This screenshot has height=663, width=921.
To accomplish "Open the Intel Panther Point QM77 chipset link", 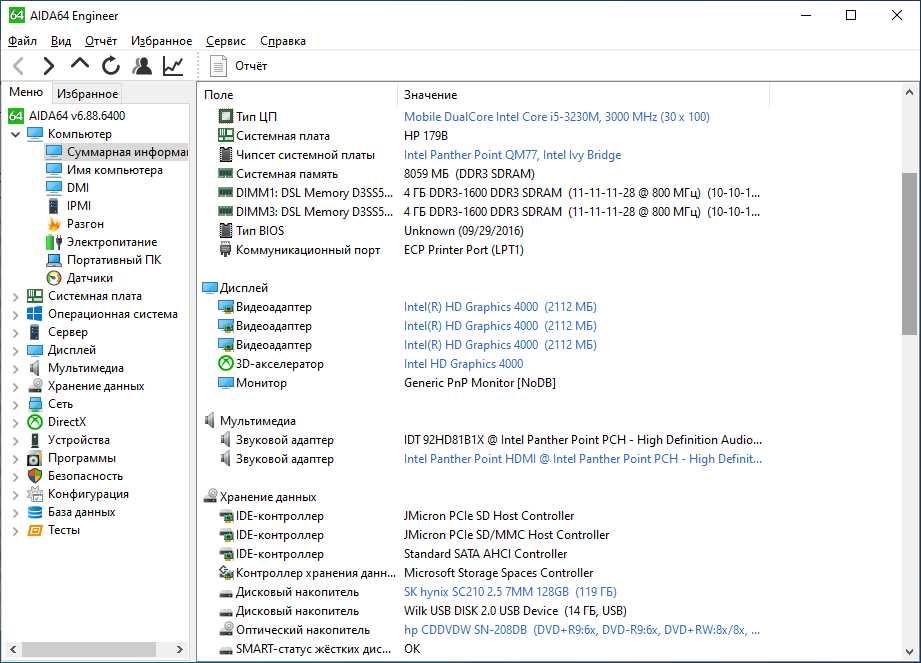I will point(512,155).
